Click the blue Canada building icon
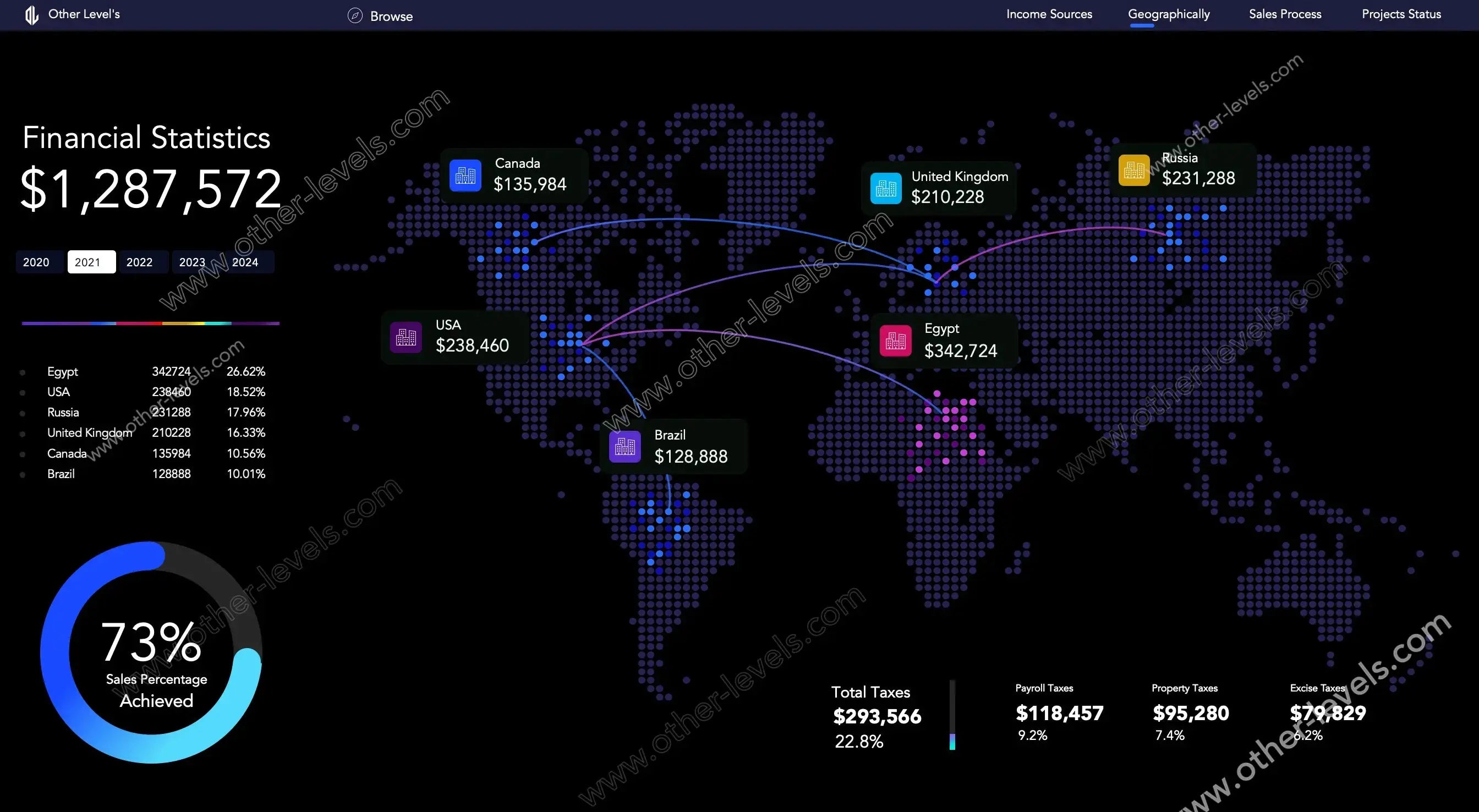This screenshot has height=812, width=1479. pyautogui.click(x=465, y=175)
